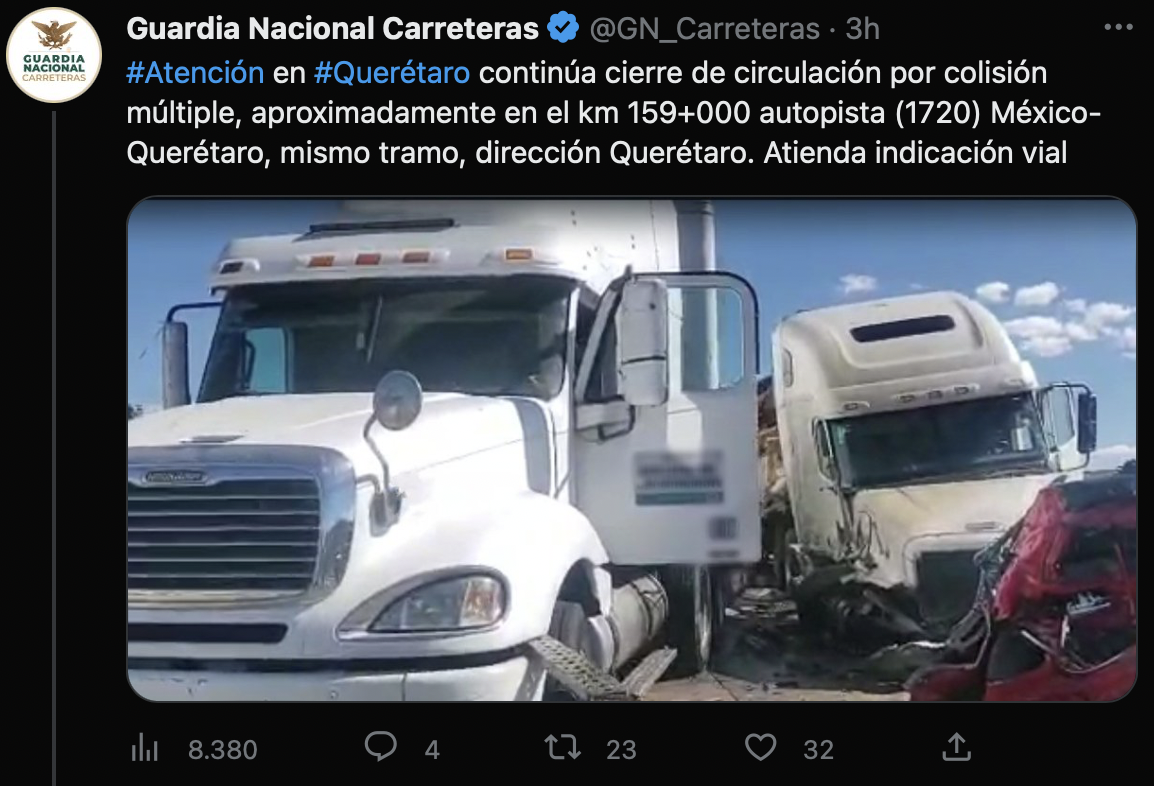Open Guardia Nacional Carreteras display name

pos(333,29)
